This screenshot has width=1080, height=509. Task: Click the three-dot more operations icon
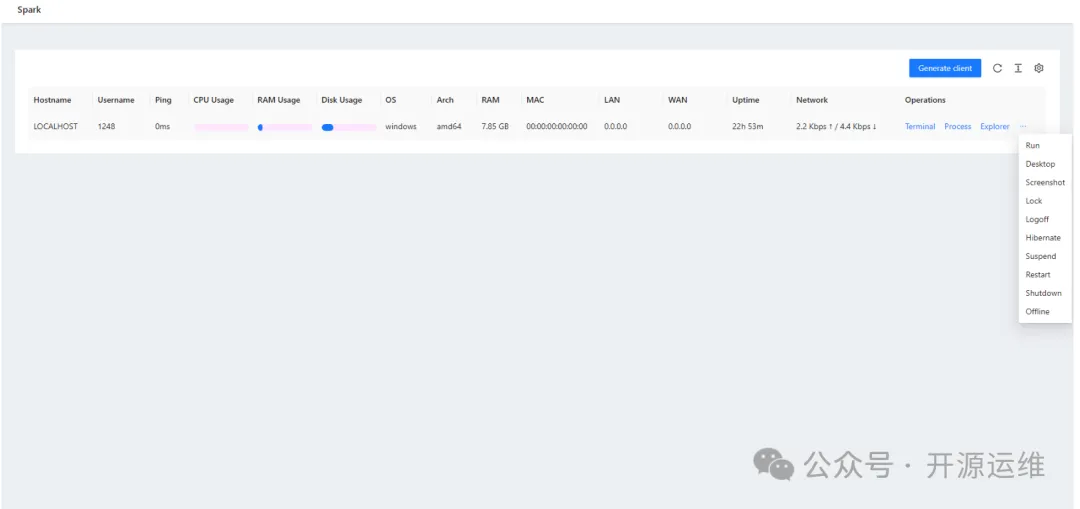tap(1023, 127)
